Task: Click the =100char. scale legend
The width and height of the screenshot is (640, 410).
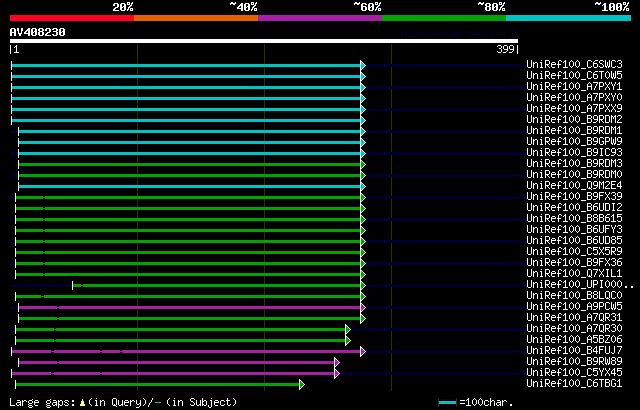Action: (476, 403)
